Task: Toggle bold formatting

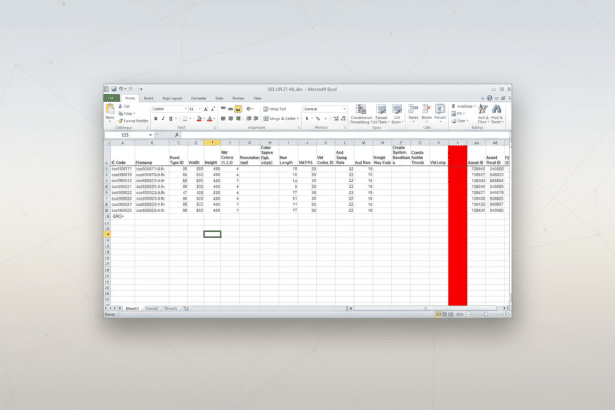Action: [156, 118]
